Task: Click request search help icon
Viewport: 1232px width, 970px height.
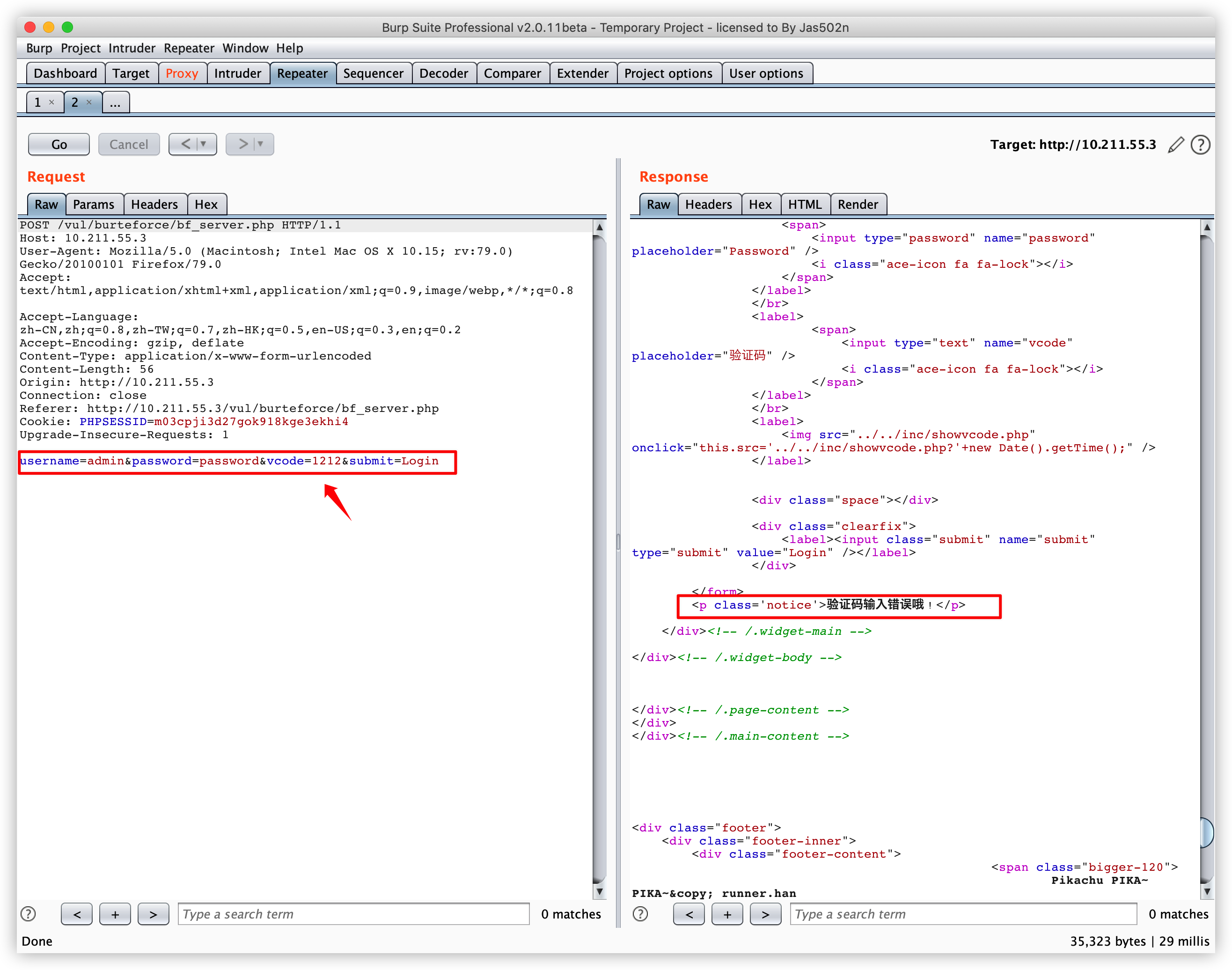Action: coord(28,914)
